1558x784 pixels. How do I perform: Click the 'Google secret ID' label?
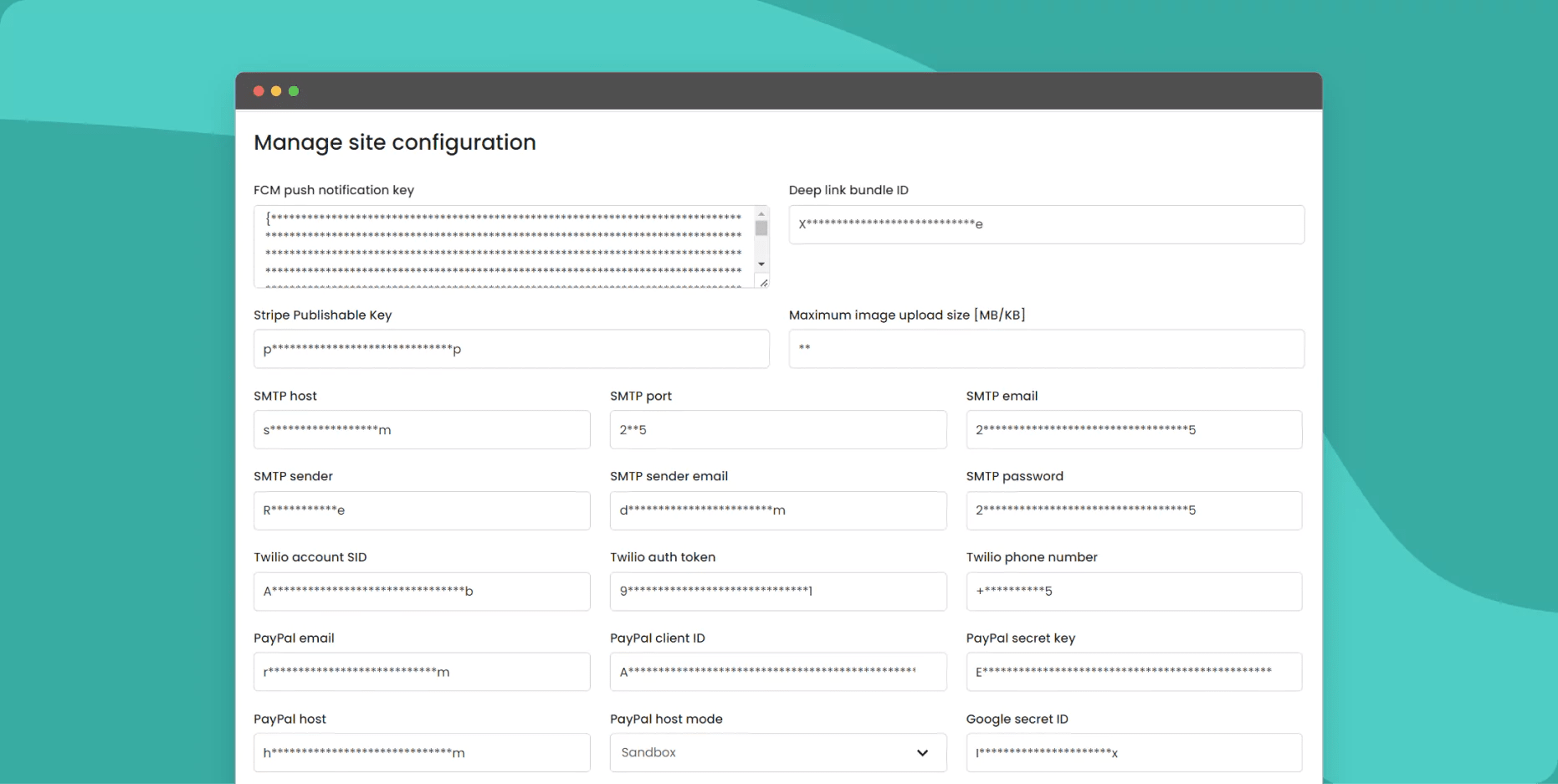(x=1017, y=720)
